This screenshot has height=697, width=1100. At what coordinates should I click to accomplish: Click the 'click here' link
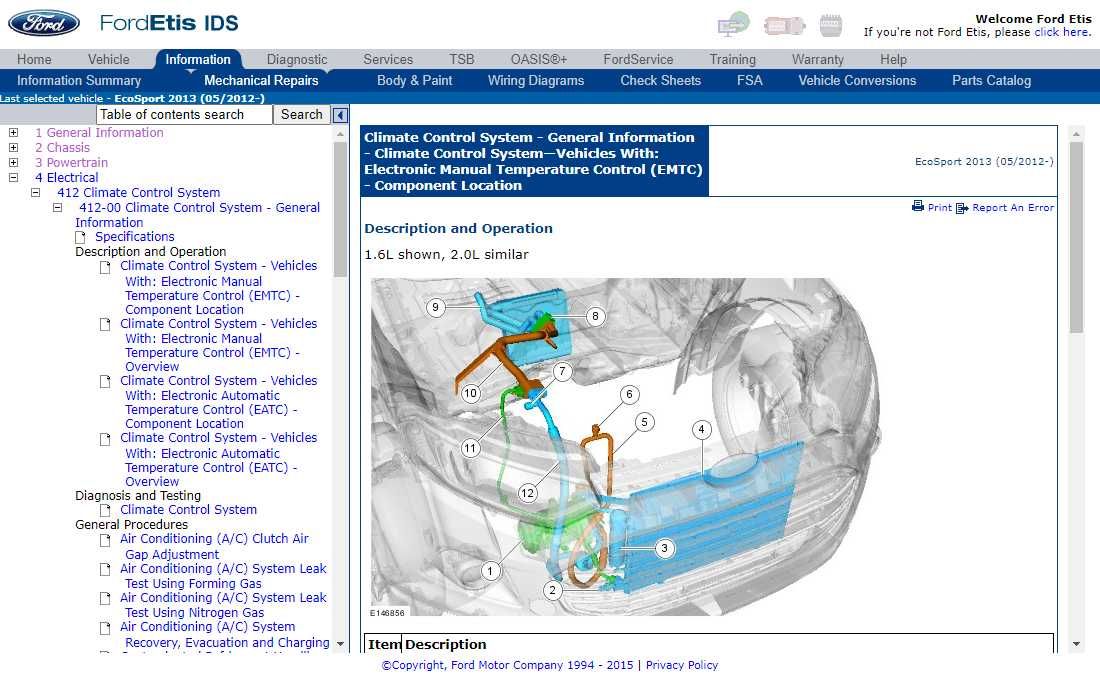[1062, 32]
